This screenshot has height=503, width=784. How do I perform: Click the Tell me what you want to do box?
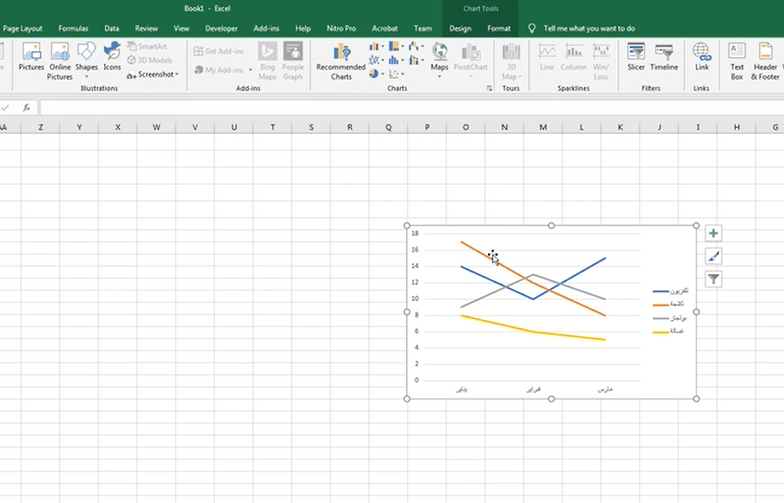[x=589, y=28]
